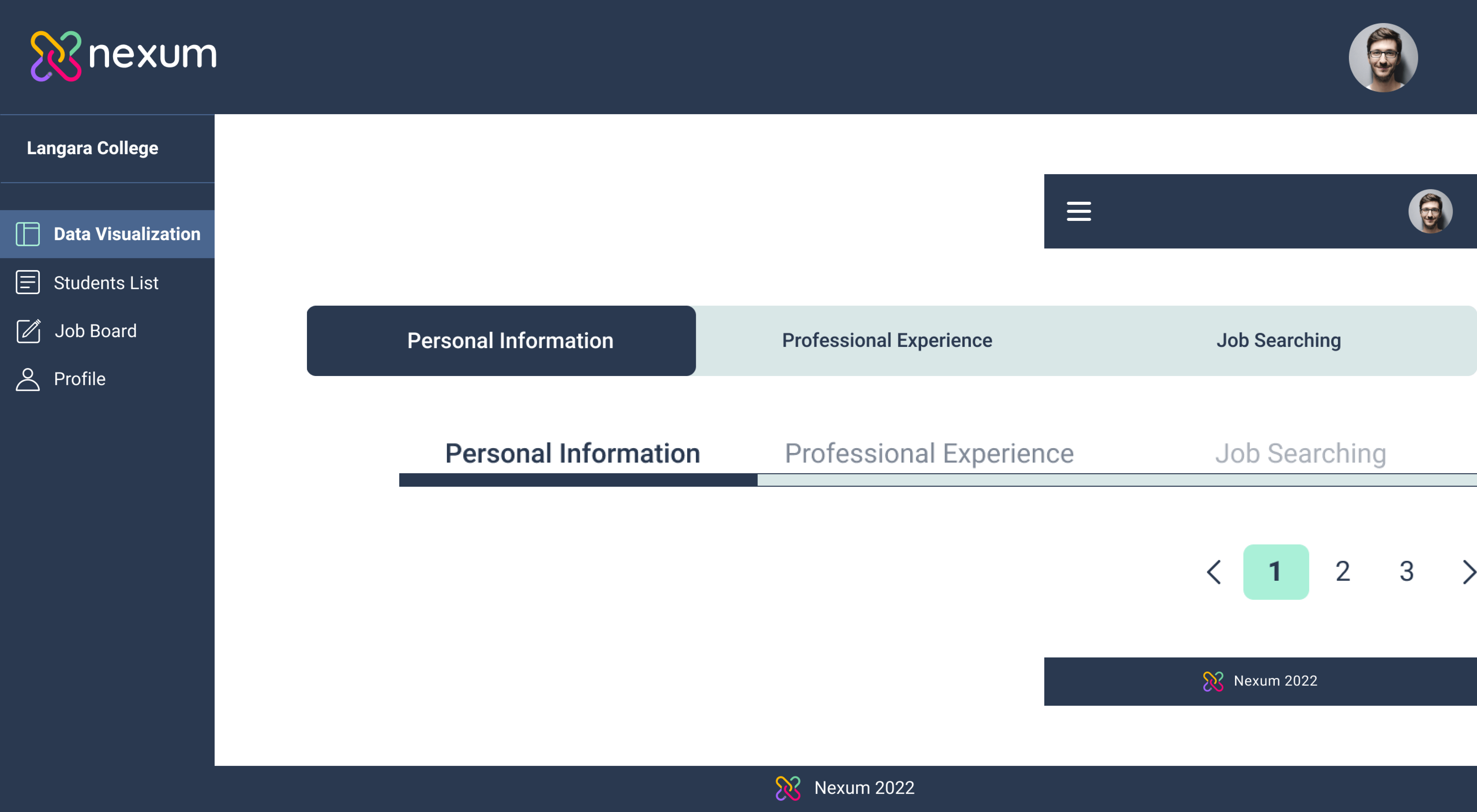The height and width of the screenshot is (812, 1477).
Task: Click the Data Visualization sidebar icon
Action: coord(27,234)
